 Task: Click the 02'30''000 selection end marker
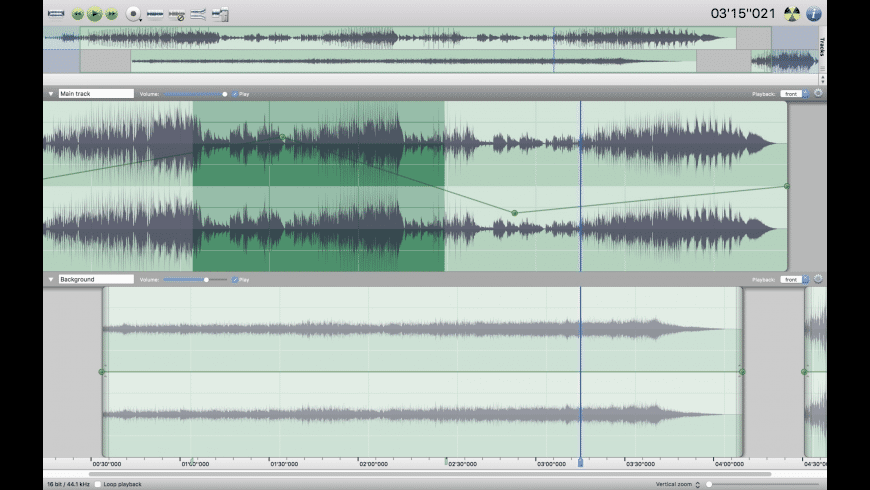(x=446, y=462)
